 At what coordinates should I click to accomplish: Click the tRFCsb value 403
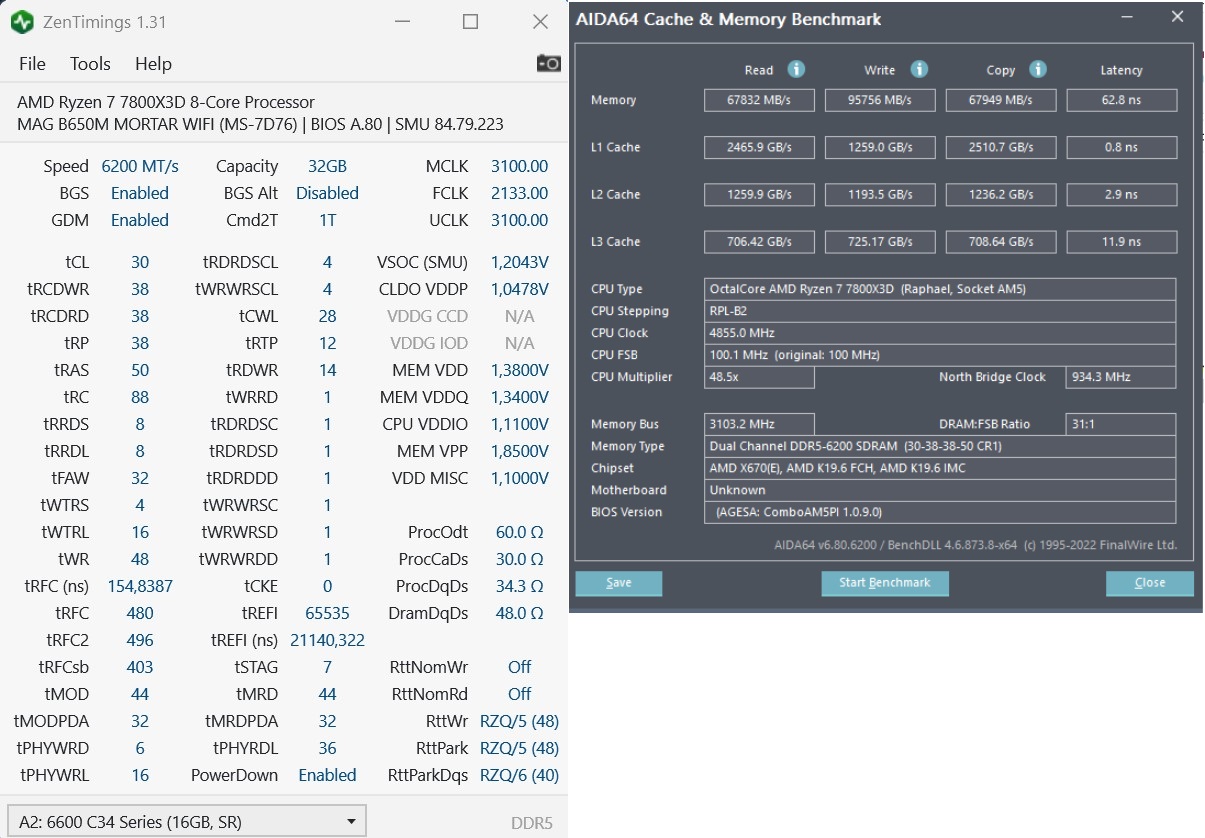pyautogui.click(x=140, y=667)
